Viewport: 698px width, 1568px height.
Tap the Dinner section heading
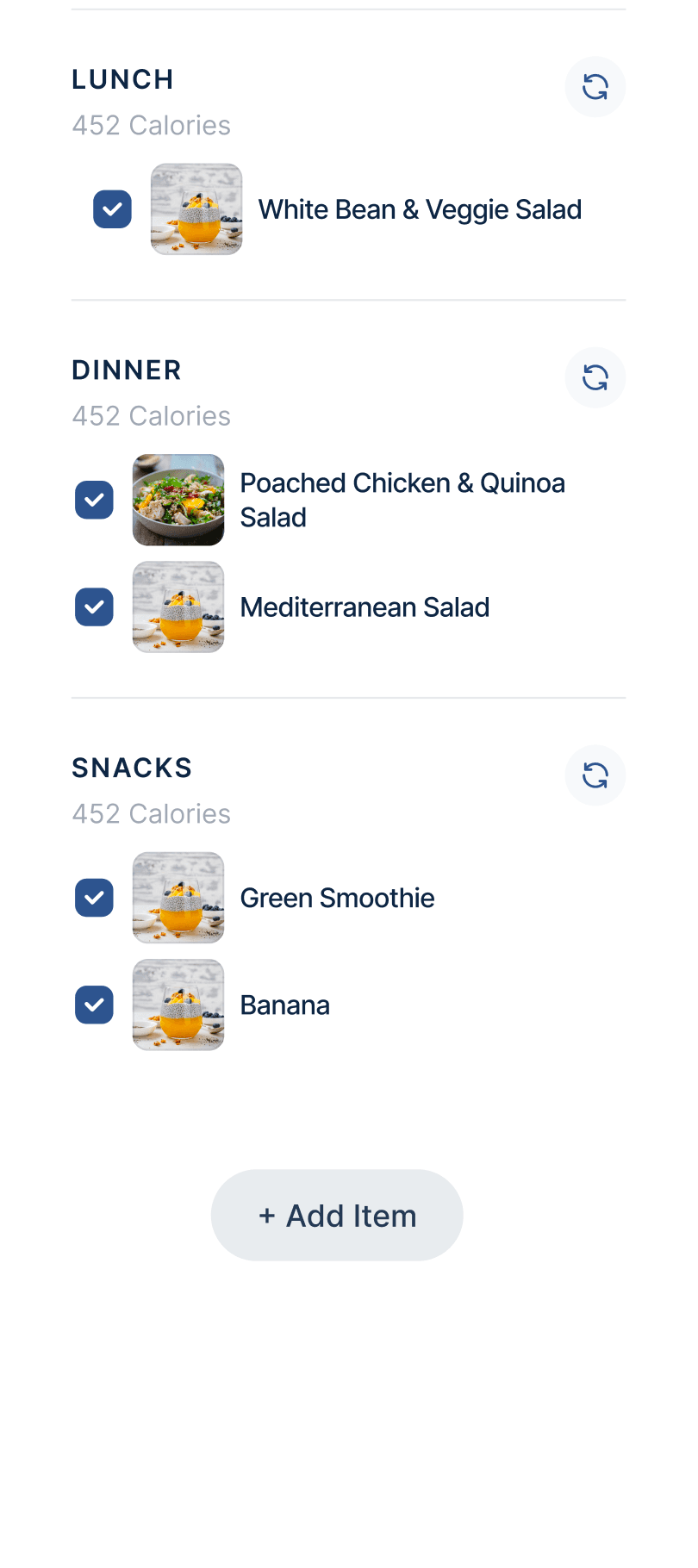[127, 370]
